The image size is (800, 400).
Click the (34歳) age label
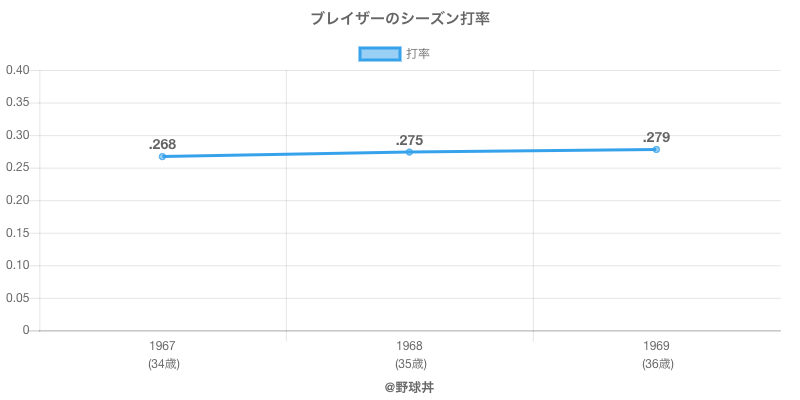163,364
